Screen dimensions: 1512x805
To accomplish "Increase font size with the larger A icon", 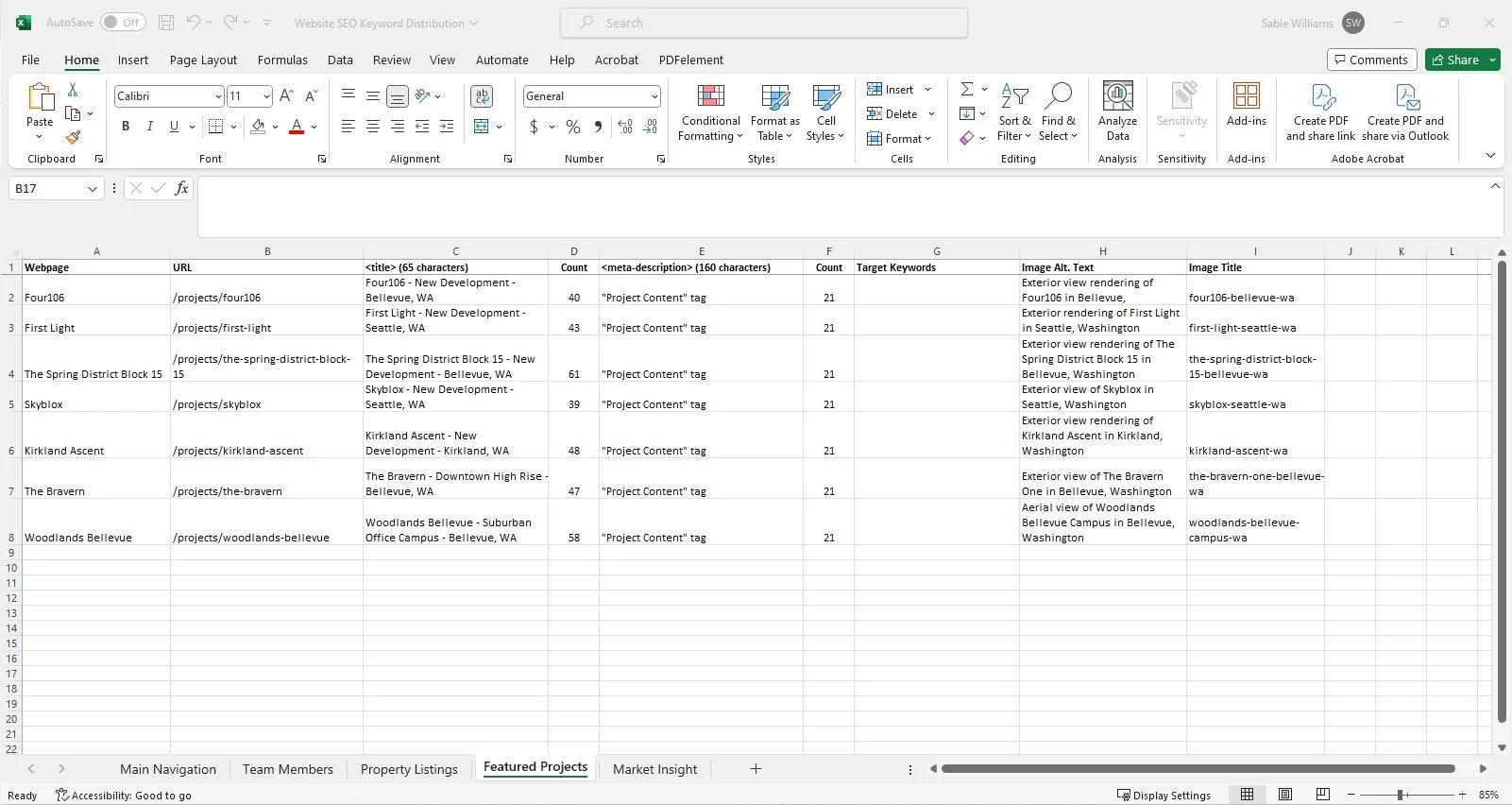I will (x=286, y=95).
